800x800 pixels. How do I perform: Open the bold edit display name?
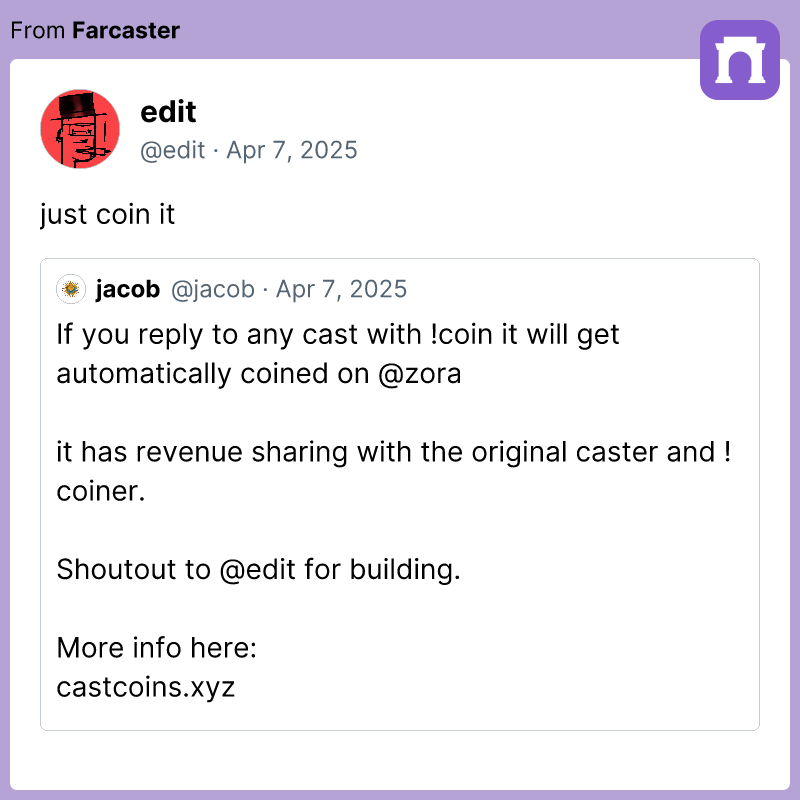168,111
